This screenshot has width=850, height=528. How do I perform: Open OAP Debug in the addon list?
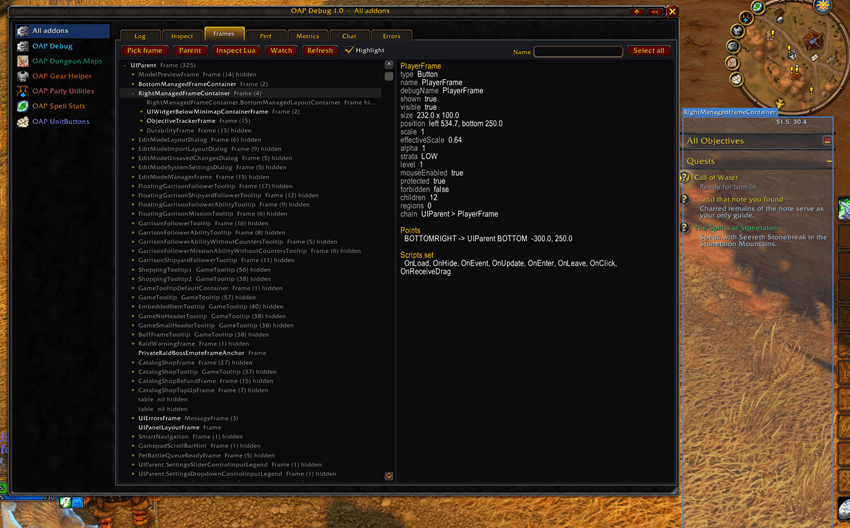(x=62, y=46)
